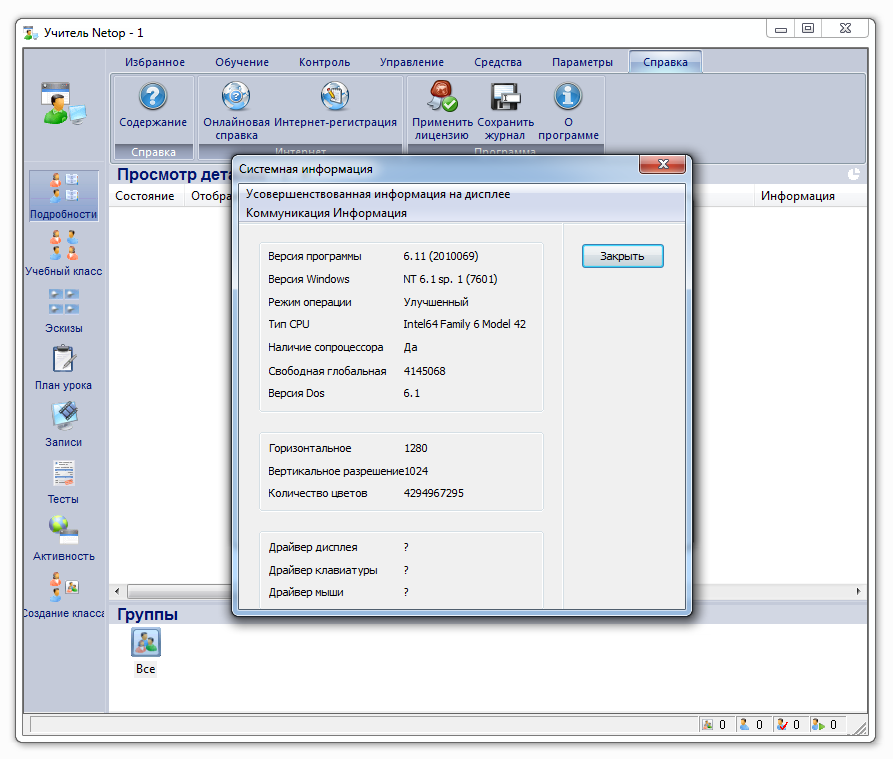Open the Контроль tab
This screenshot has width=893, height=759.
[324, 62]
